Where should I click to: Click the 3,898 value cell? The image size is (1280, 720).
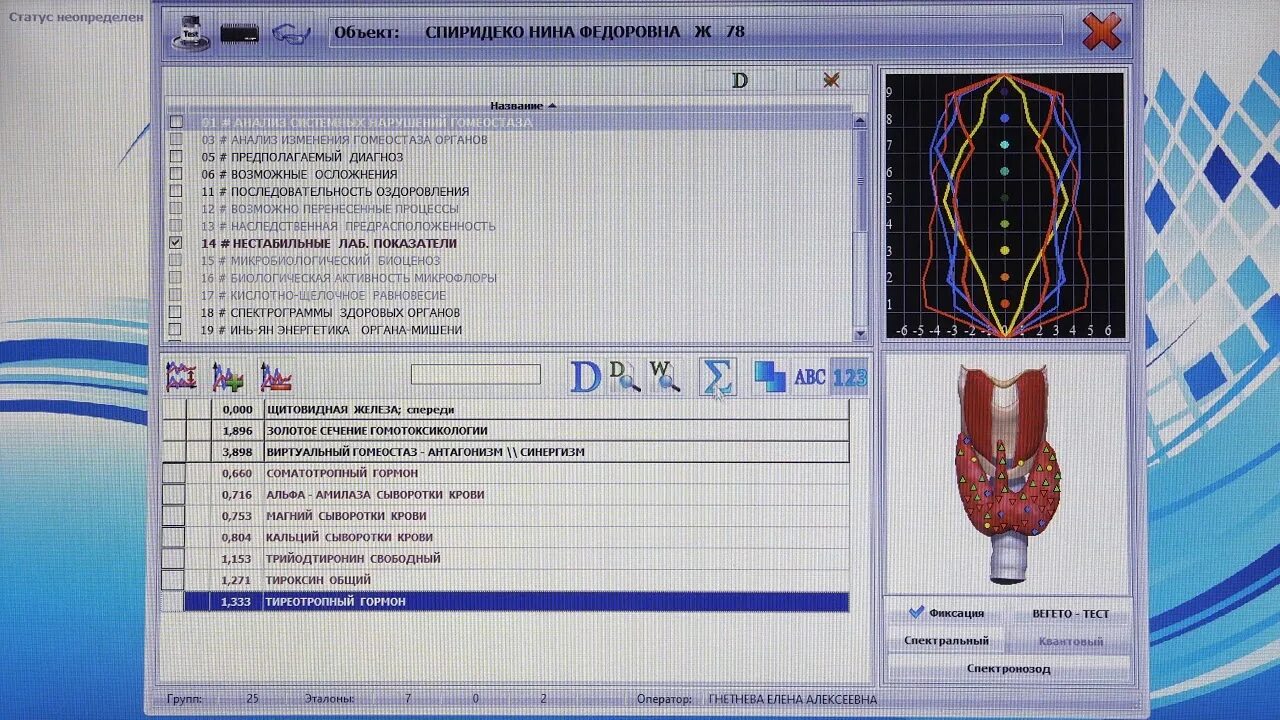(237, 452)
